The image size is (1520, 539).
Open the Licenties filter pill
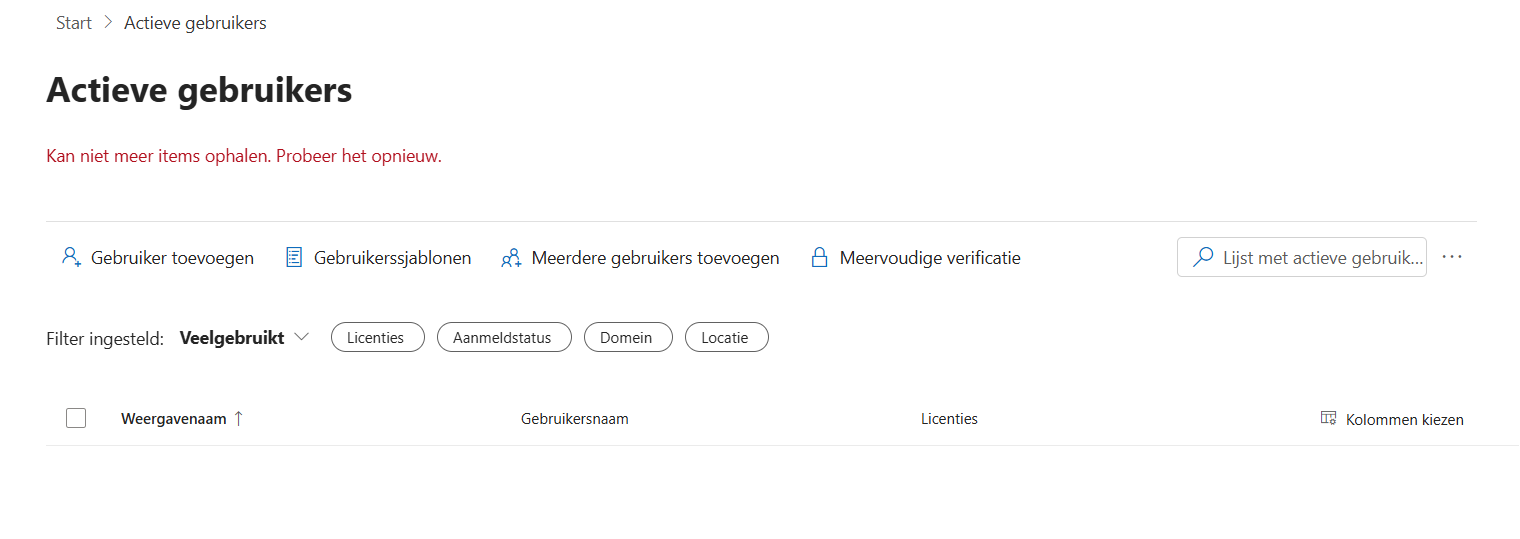378,338
